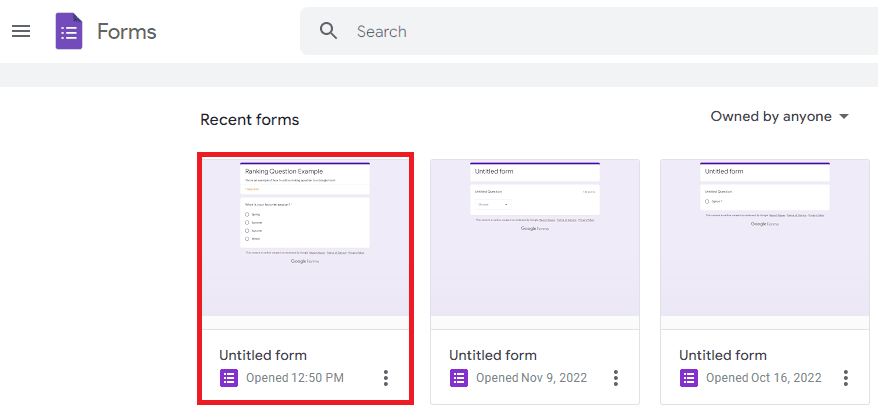This screenshot has width=878, height=416.
Task: Click the magnifier search icon
Action: tap(329, 31)
